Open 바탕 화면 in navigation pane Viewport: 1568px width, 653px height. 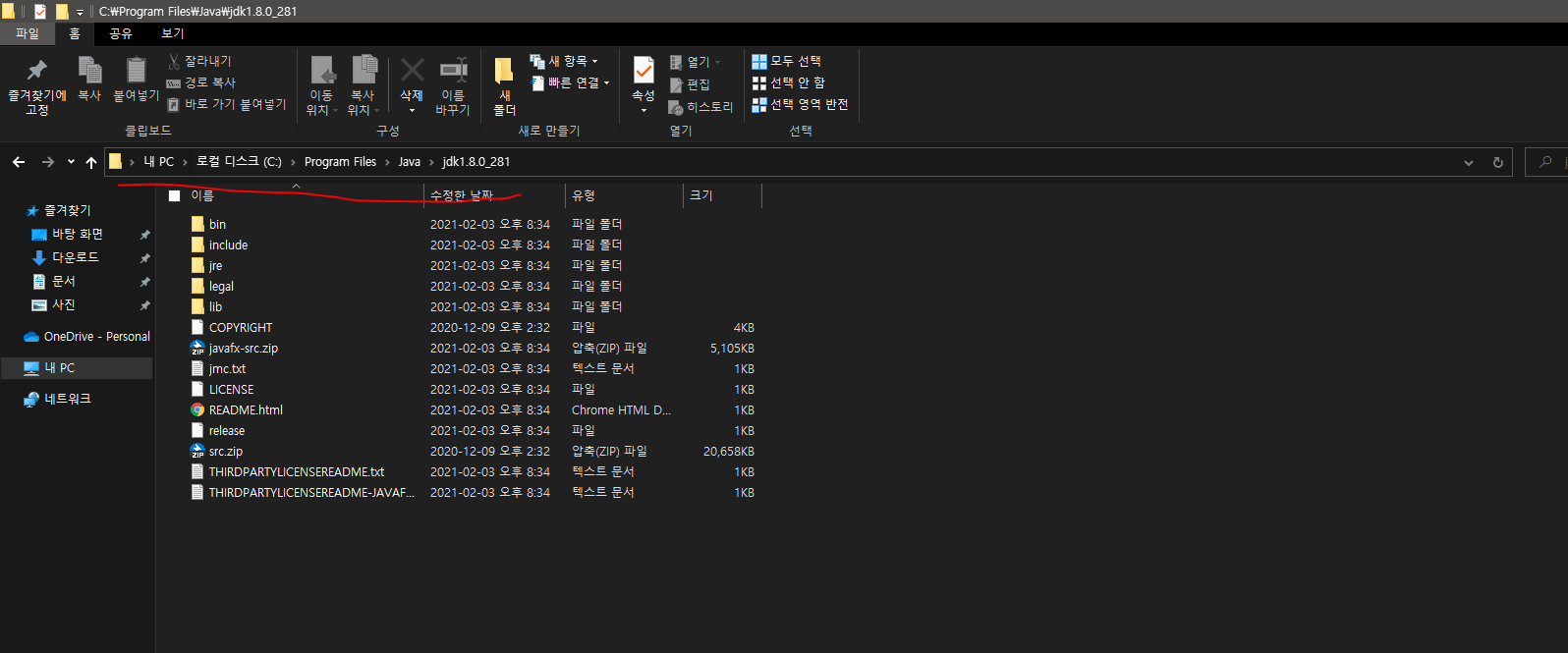pos(77,234)
